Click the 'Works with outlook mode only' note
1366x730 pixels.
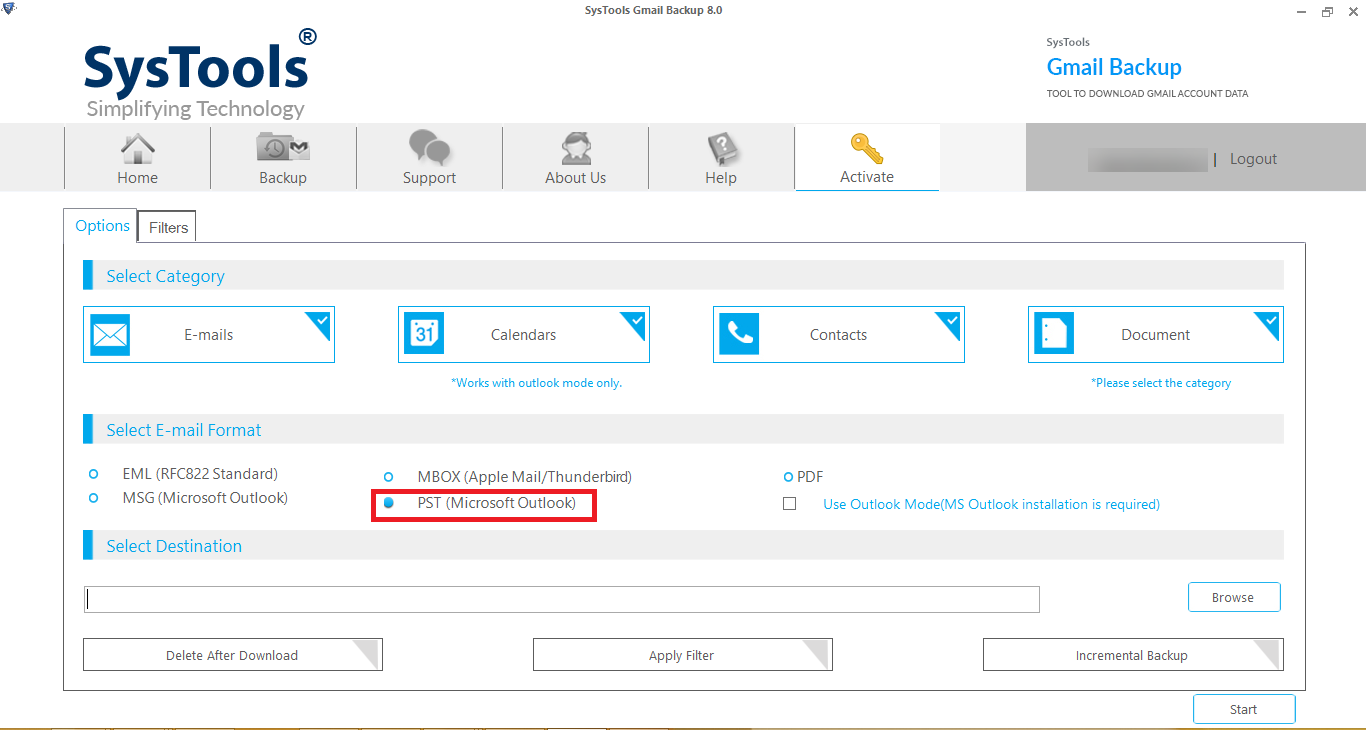pyautogui.click(x=536, y=383)
